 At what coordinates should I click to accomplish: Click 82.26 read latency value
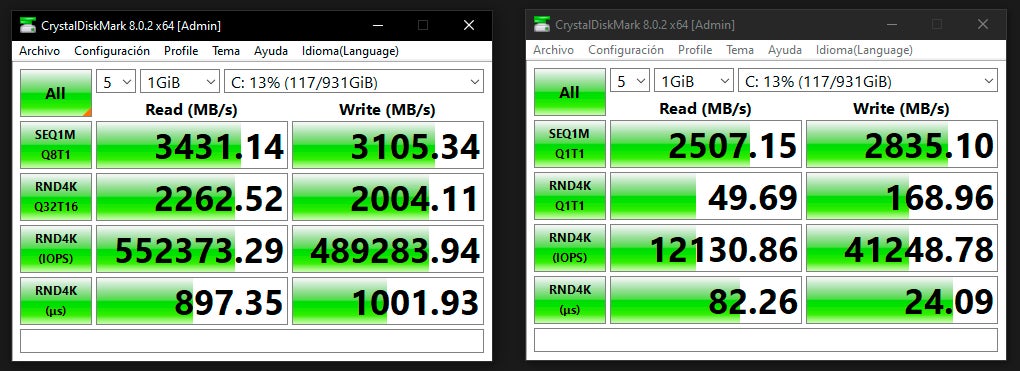point(706,300)
